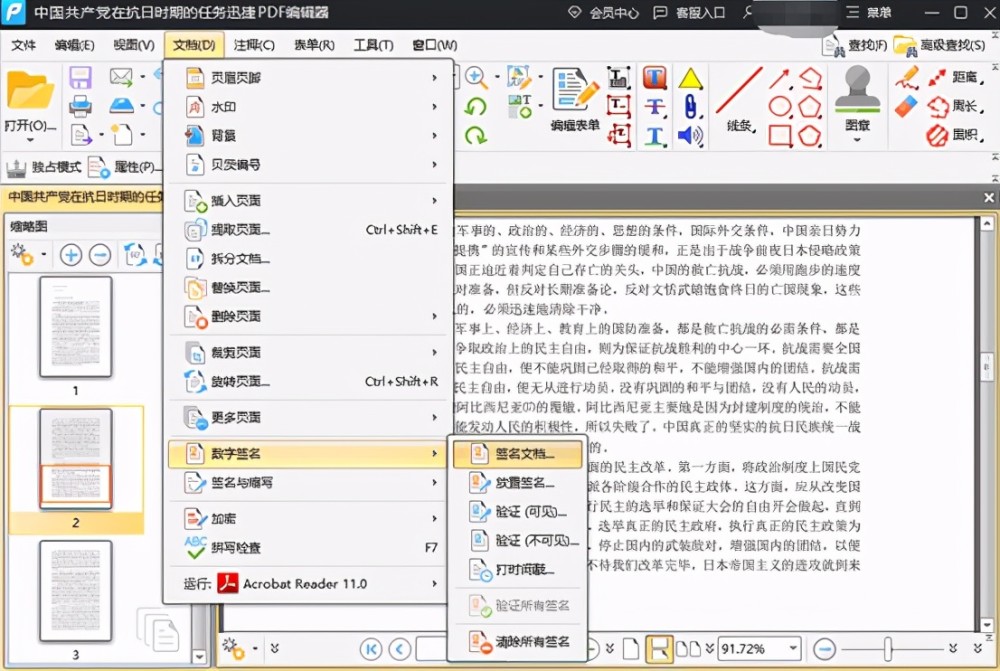
Task: Click the save floppy disk icon
Action: (x=80, y=78)
